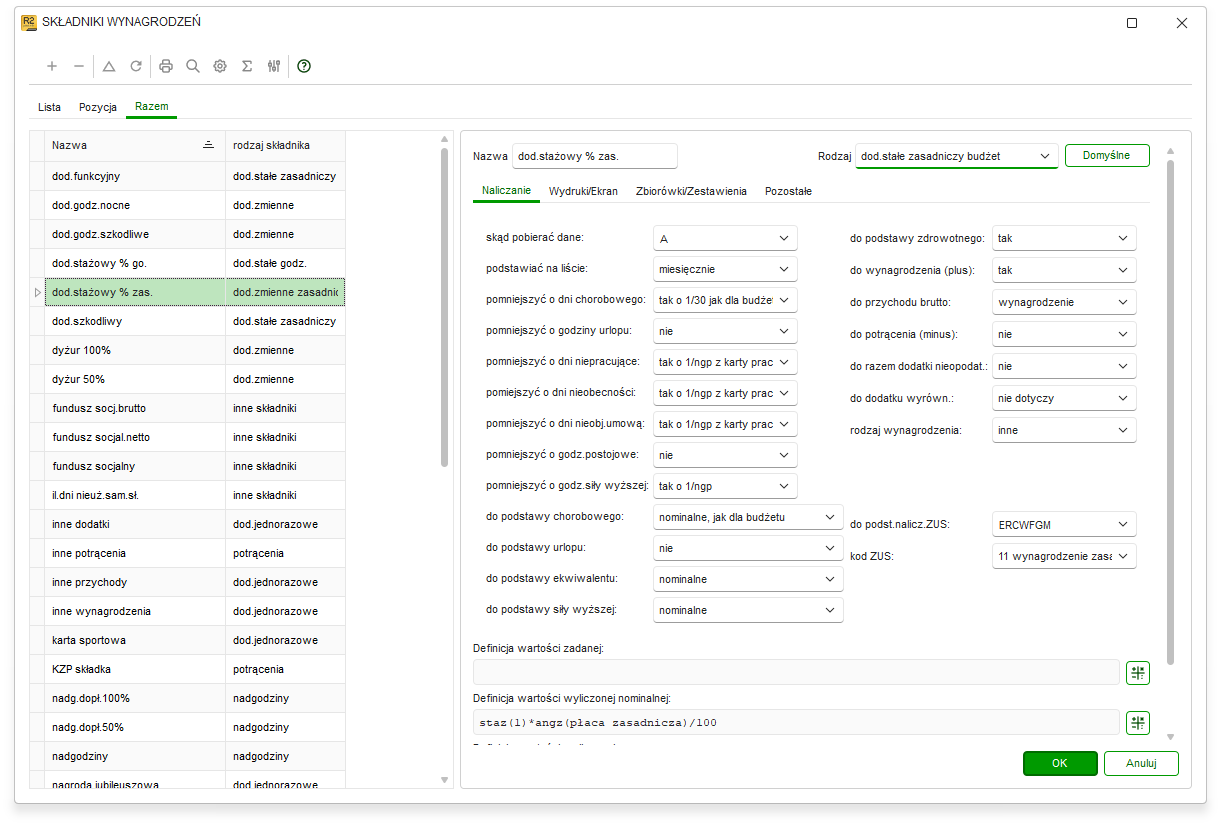Open formula editor for wartości zadanej
Image resolution: width=1228 pixels, height=828 pixels.
click(x=1138, y=672)
